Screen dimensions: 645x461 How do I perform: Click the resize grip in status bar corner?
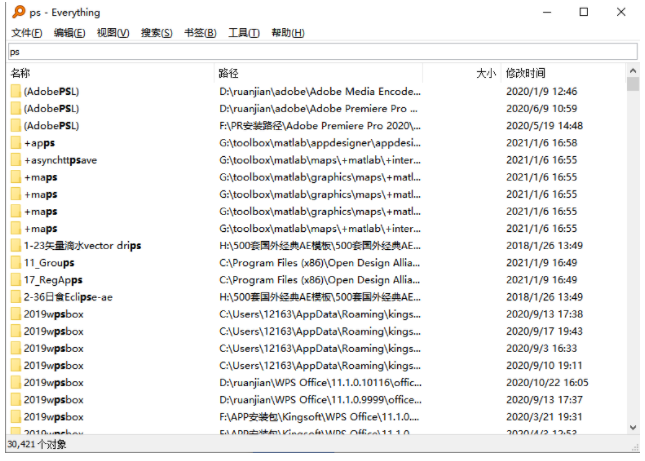635,447
